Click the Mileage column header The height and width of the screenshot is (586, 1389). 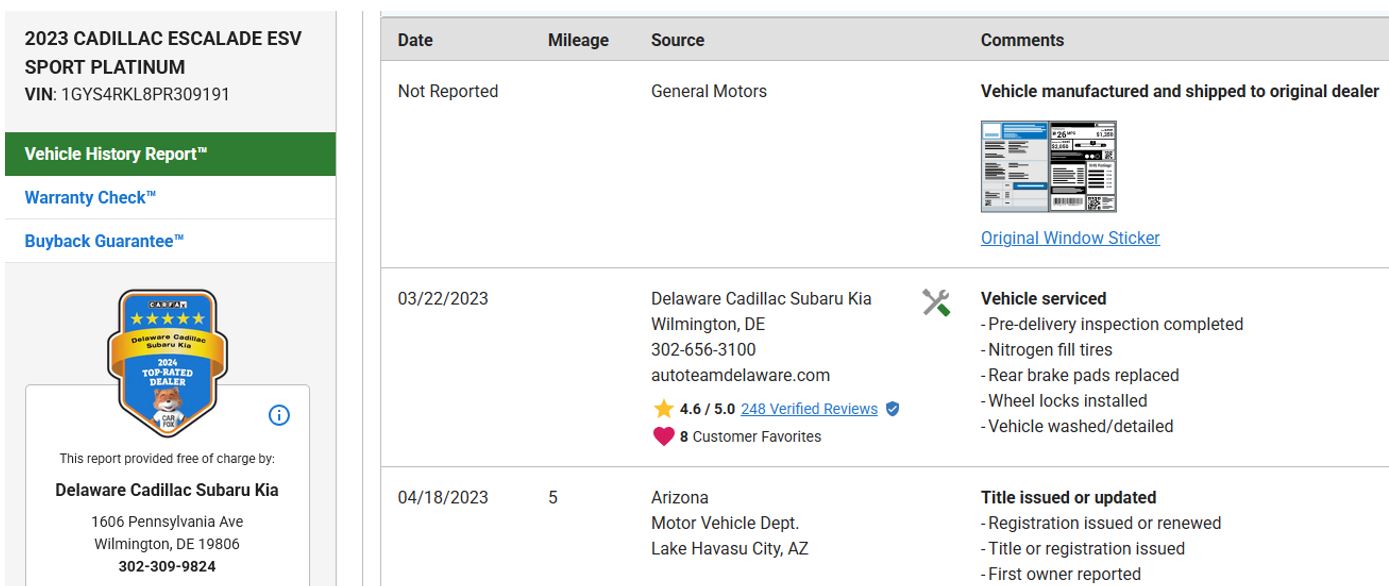pos(578,40)
